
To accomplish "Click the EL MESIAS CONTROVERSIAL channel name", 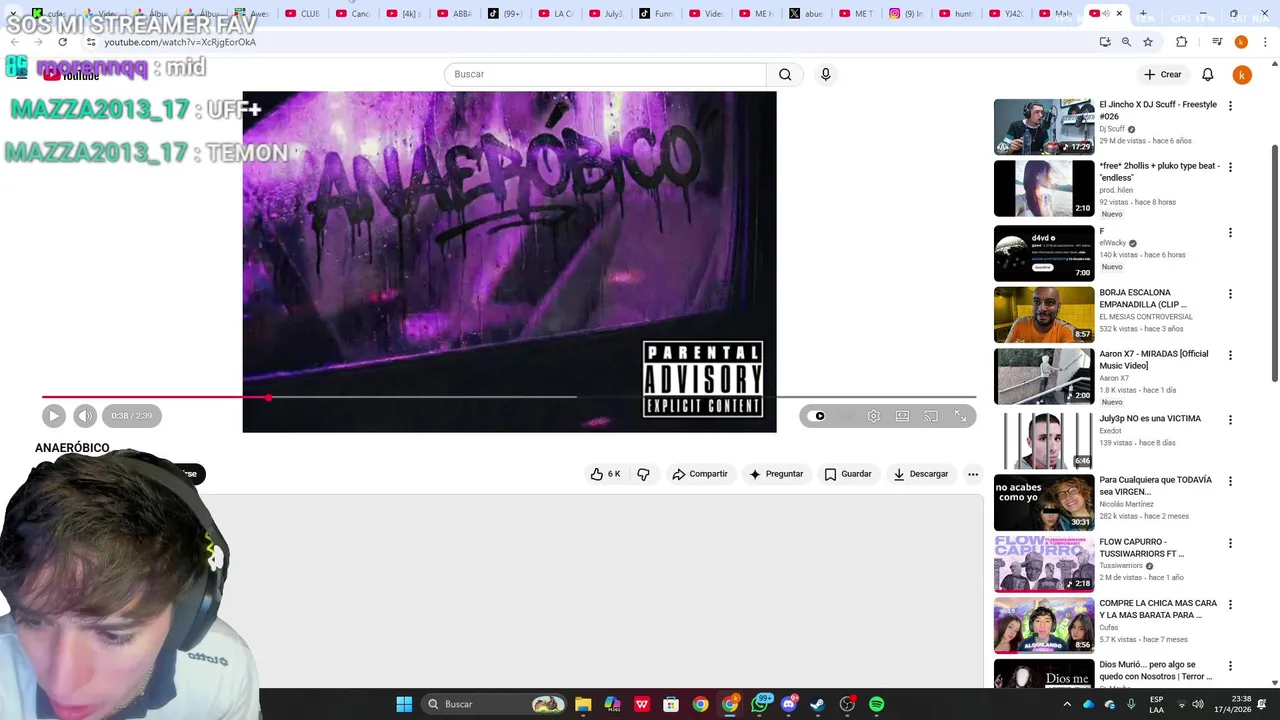I will (x=1146, y=317).
